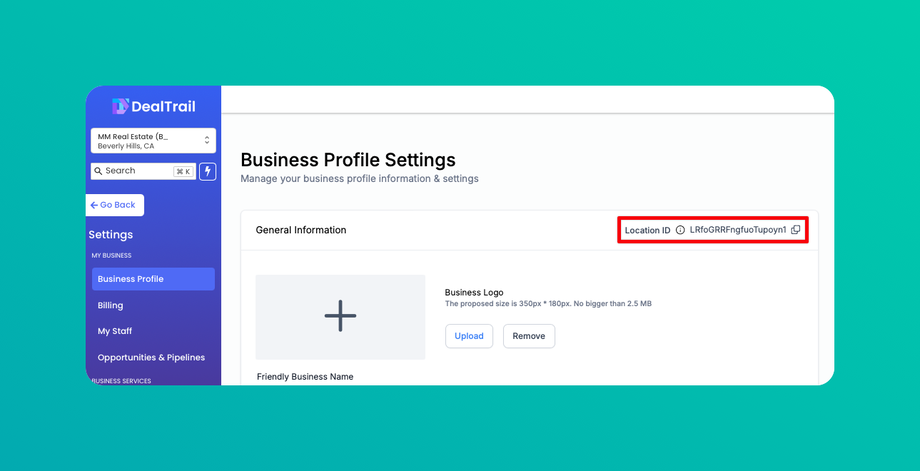920x471 pixels.
Task: Open Opportunities & Pipelines settings
Action: (x=151, y=357)
